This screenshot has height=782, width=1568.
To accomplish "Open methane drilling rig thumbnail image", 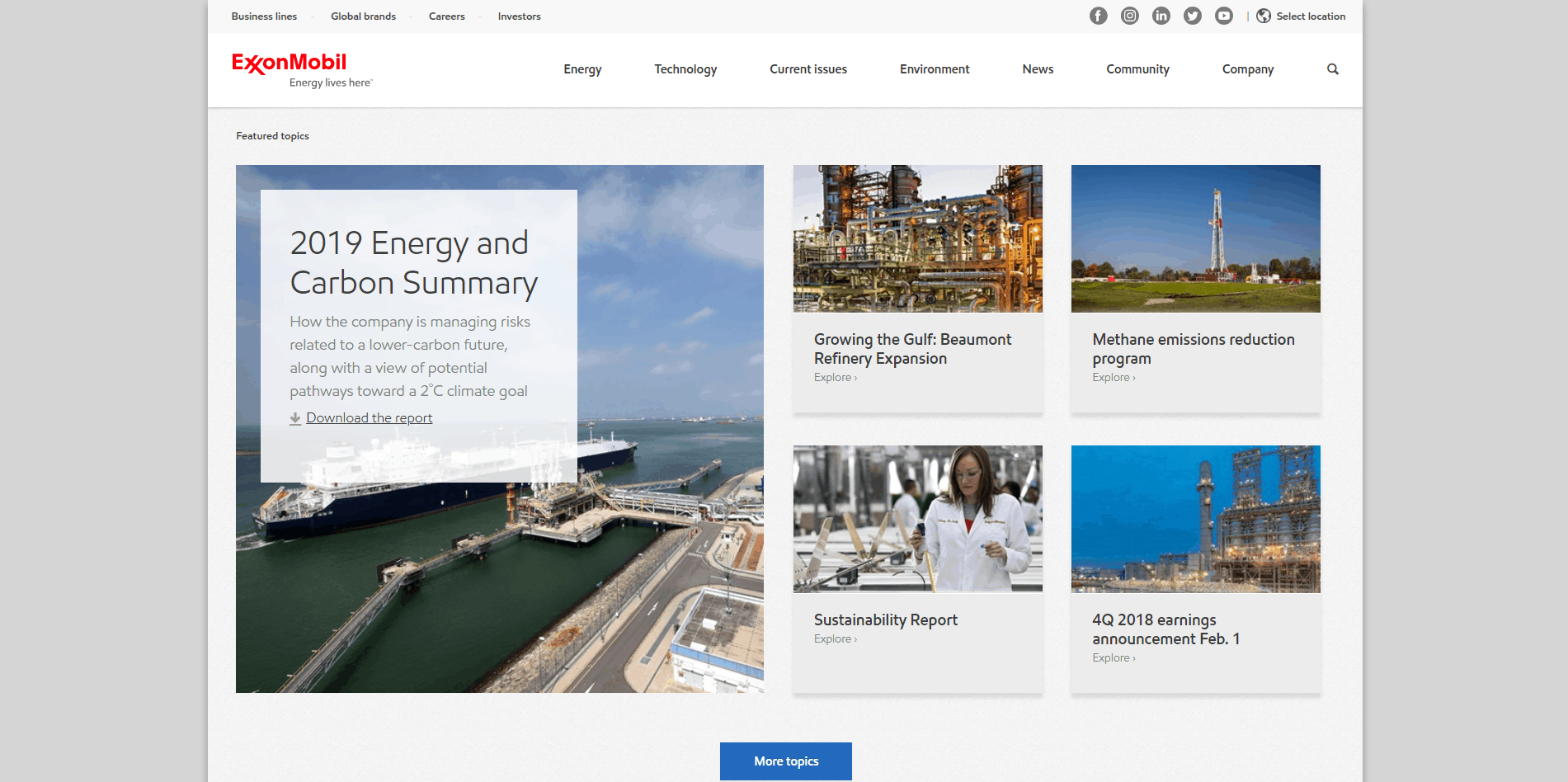I will point(1195,238).
